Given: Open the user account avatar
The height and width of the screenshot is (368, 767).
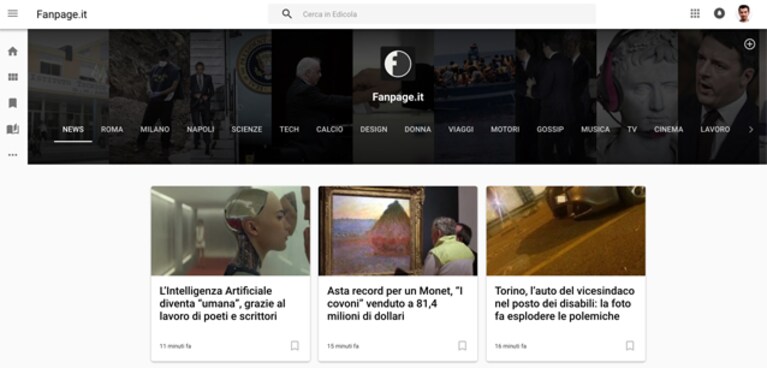Looking at the screenshot, I should [744, 14].
